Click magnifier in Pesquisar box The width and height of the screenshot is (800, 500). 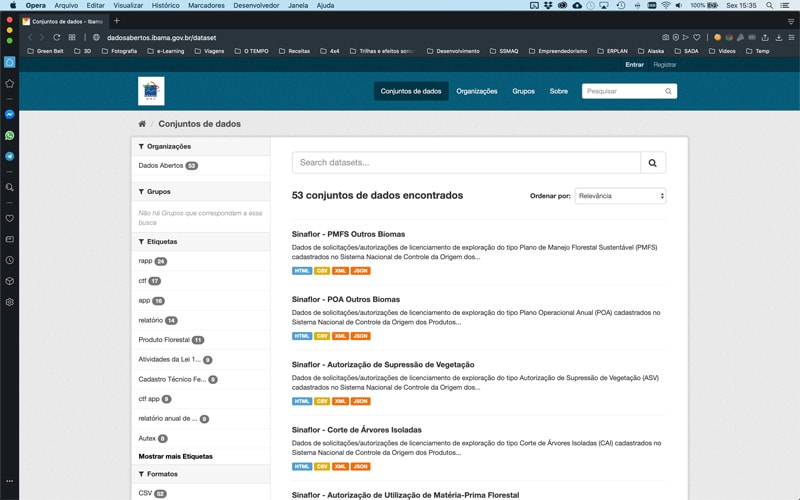(668, 91)
